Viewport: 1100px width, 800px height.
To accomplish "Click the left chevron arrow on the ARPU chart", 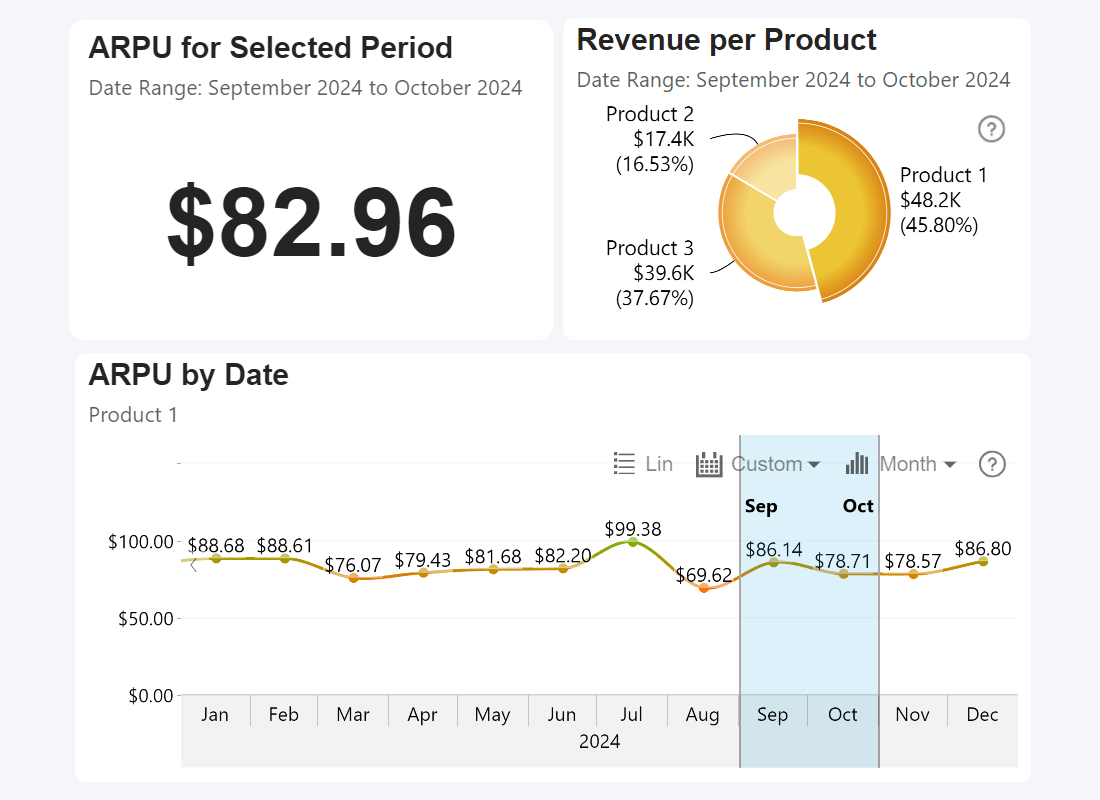I will 194,565.
